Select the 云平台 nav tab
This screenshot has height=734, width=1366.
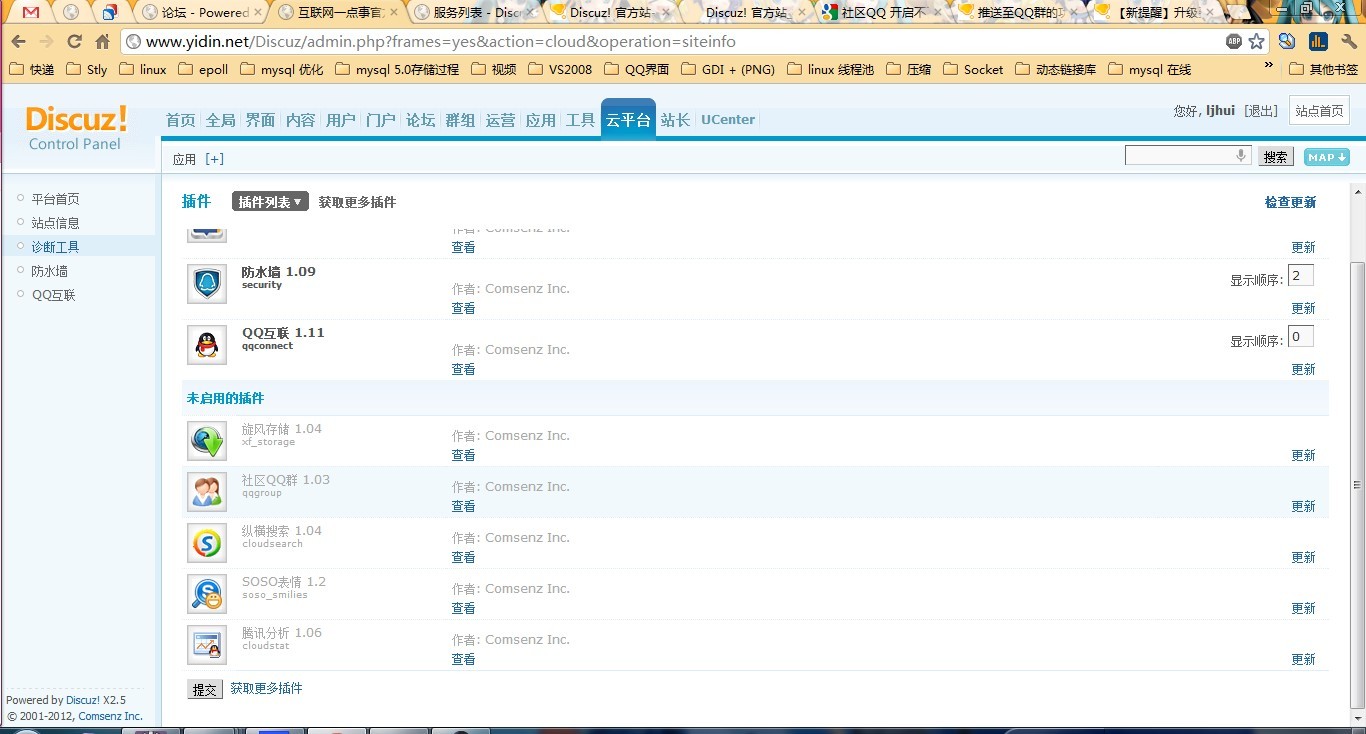(x=628, y=120)
